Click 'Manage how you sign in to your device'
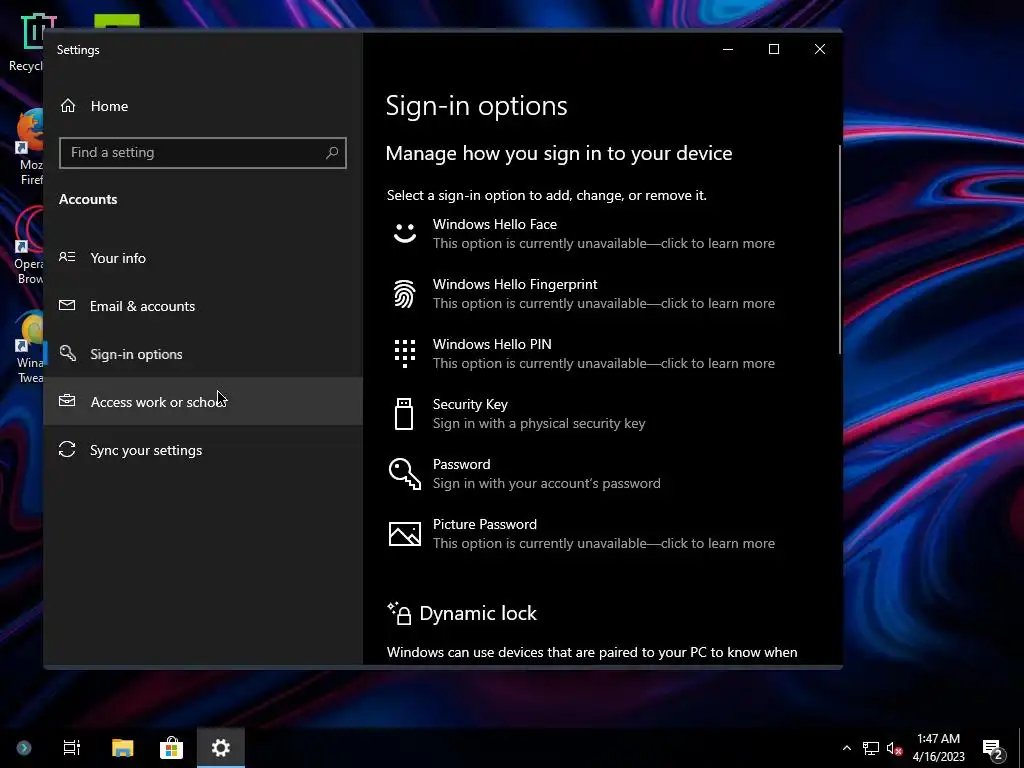The width and height of the screenshot is (1024, 768). 559,153
